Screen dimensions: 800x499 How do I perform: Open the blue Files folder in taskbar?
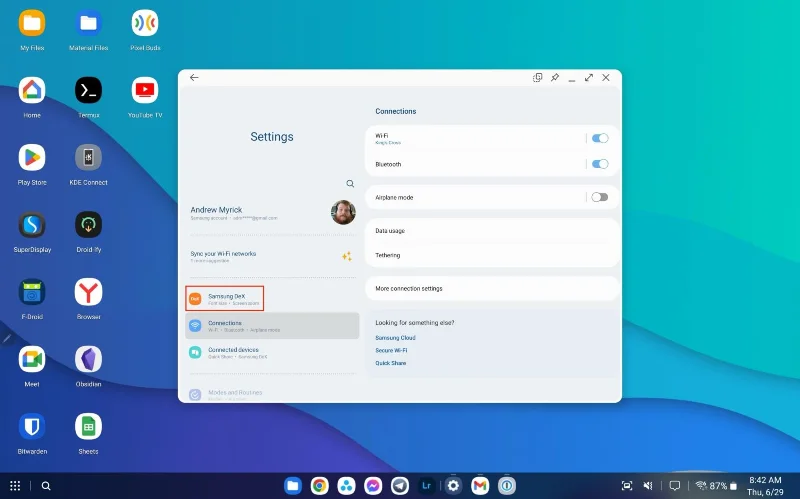pyautogui.click(x=293, y=486)
